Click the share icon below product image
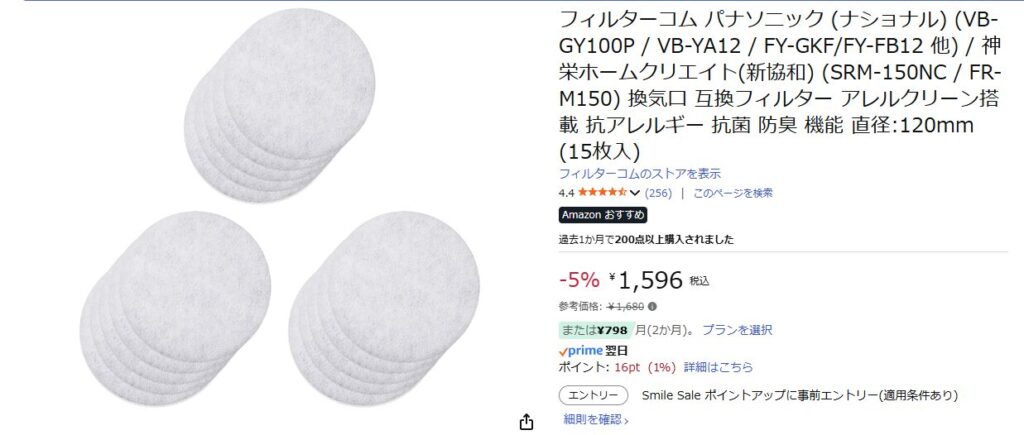This screenshot has width=1024, height=435. 526,422
